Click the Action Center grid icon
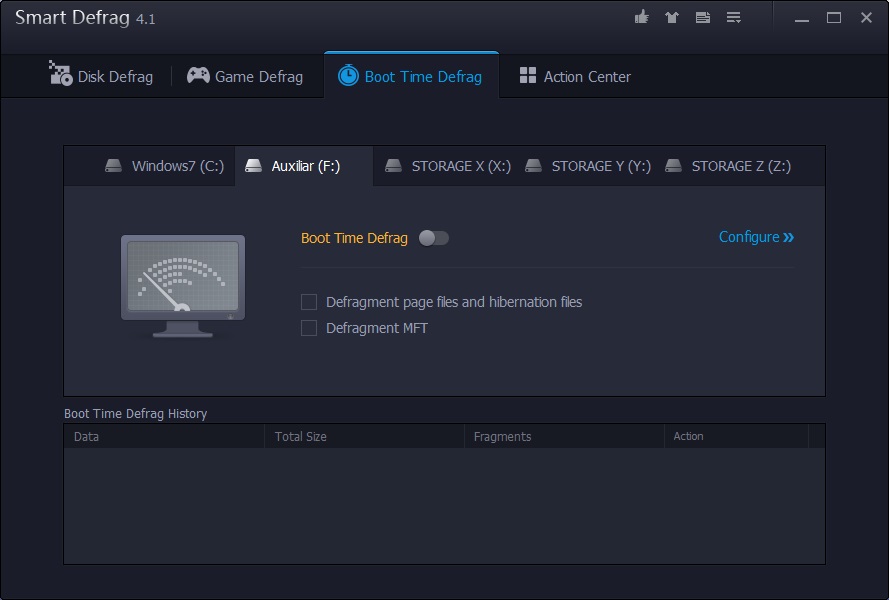Screen dimensions: 889x600 [528, 76]
